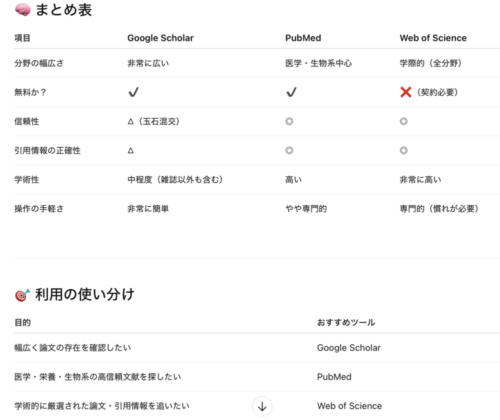This screenshot has width=500, height=420.
Task: Click the 非常に広い cell
Action: (x=148, y=63)
